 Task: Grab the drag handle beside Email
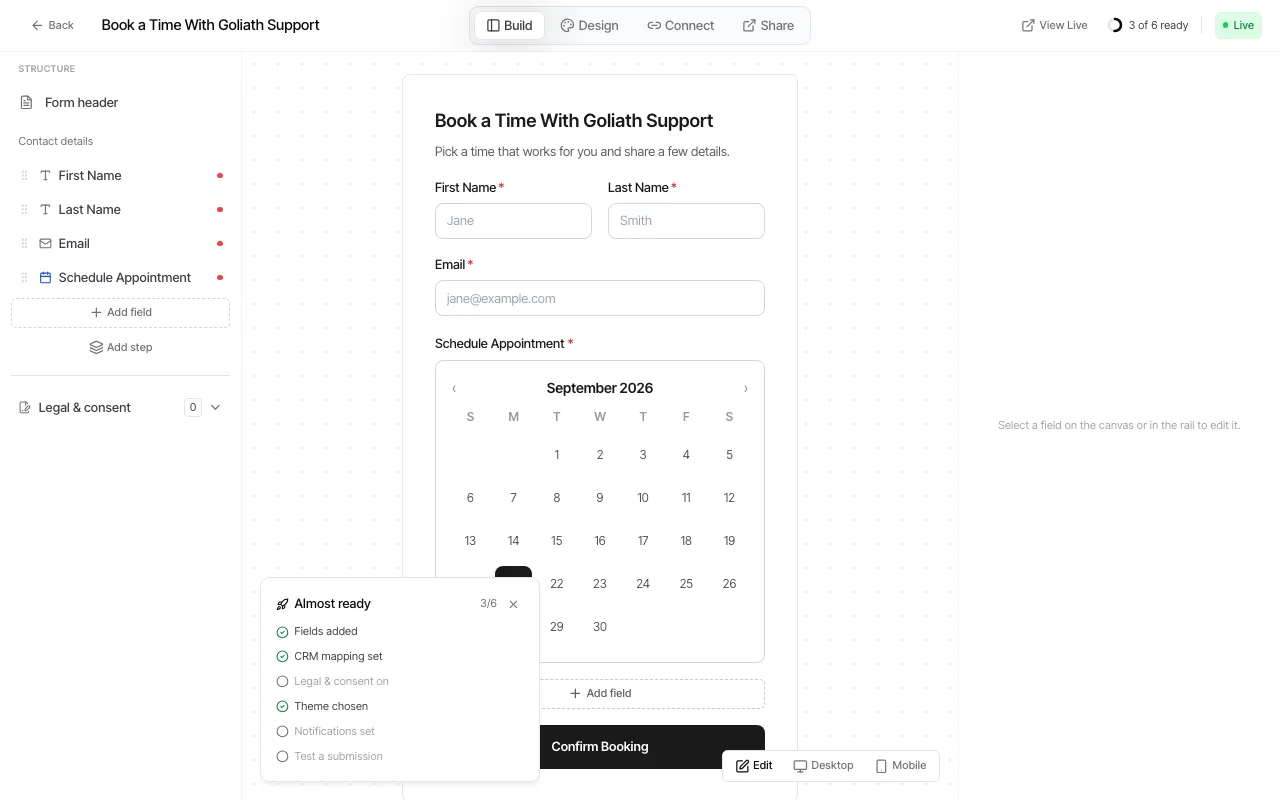[25, 243]
